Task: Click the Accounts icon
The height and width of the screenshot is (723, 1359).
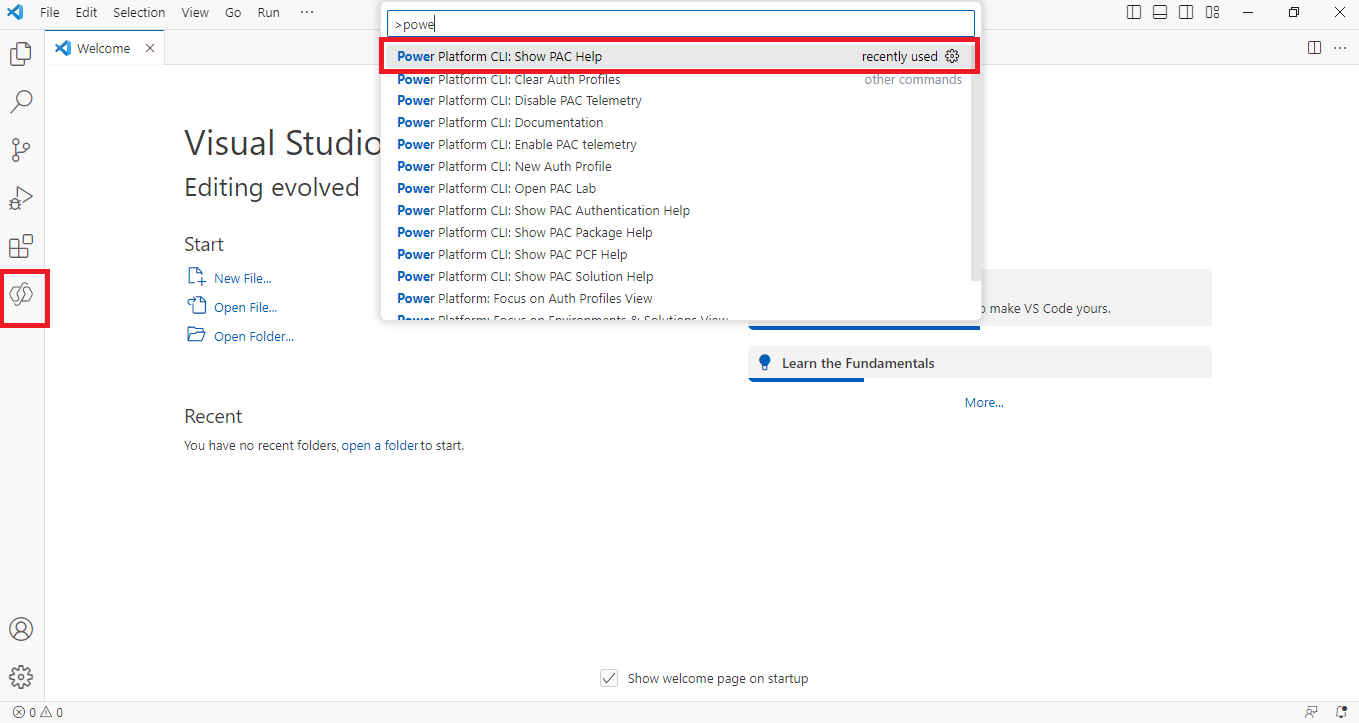Action: 21,629
